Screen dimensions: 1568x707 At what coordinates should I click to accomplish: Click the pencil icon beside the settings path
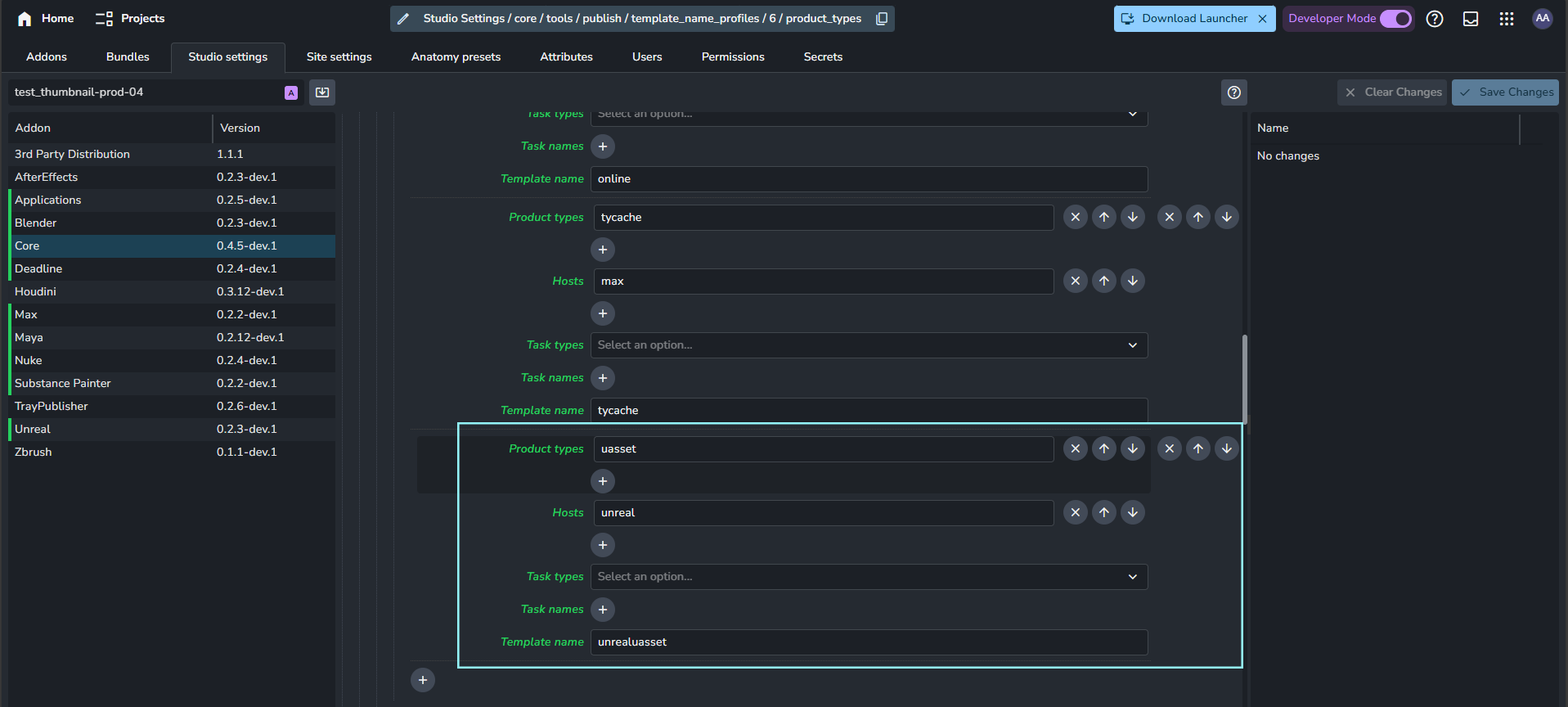coord(403,19)
